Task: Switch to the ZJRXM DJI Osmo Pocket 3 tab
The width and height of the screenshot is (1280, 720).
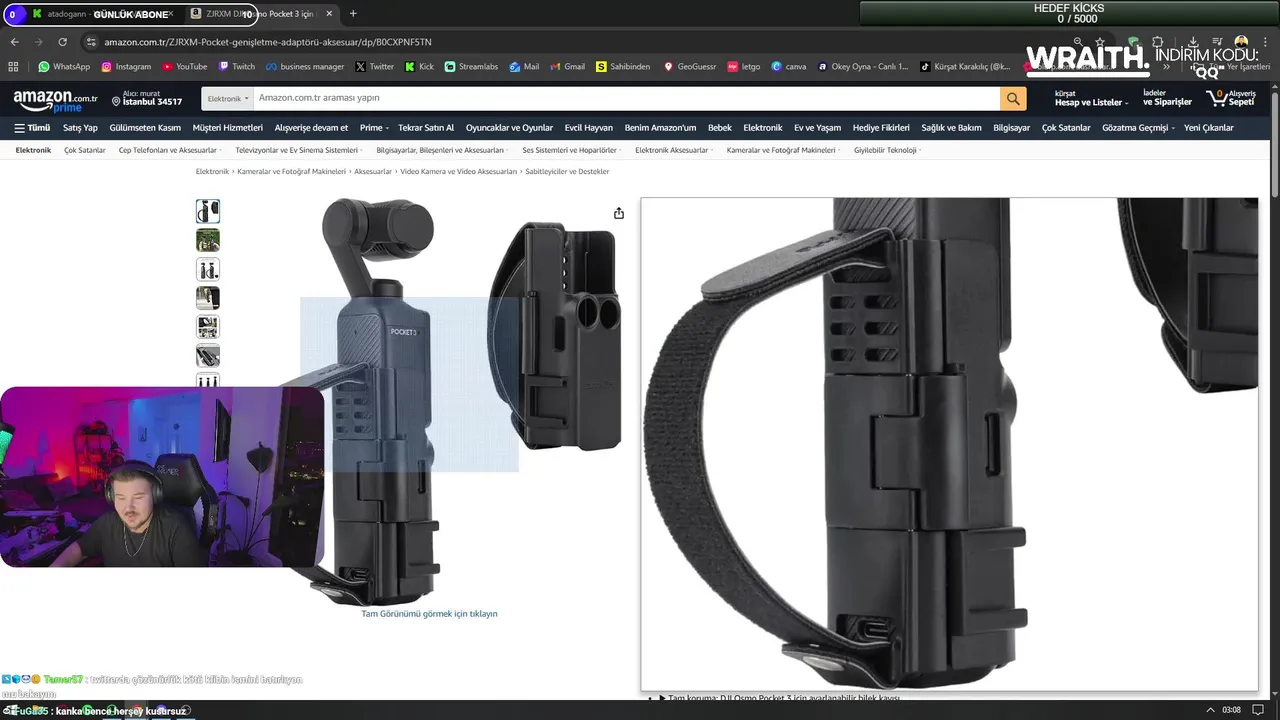Action: pos(263,14)
